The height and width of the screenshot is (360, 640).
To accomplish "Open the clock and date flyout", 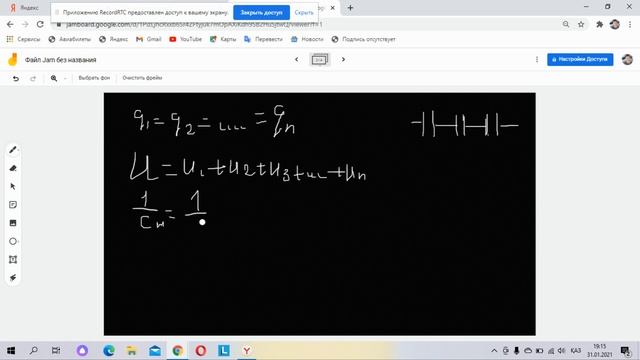I will pyautogui.click(x=600, y=351).
